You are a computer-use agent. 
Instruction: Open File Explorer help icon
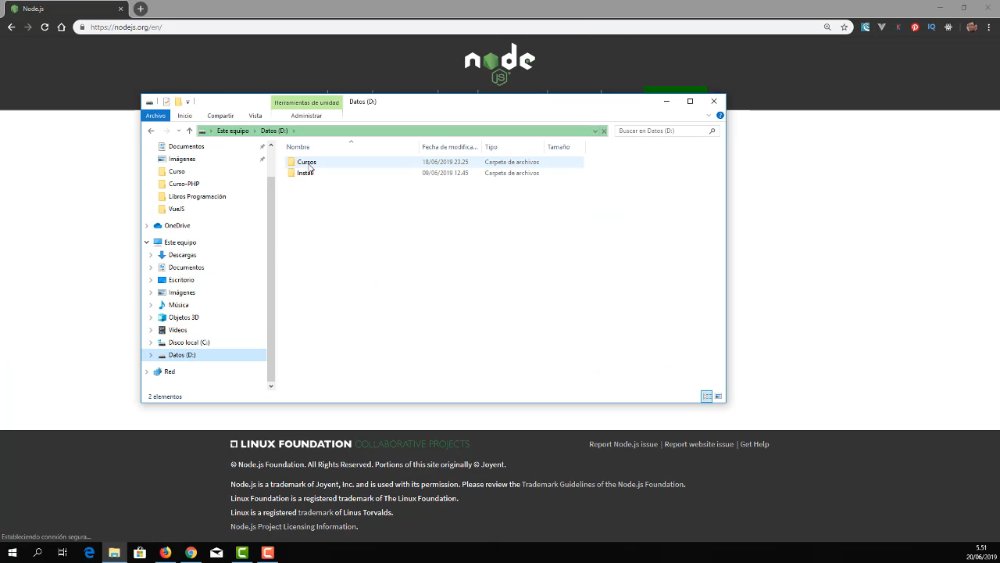tap(720, 115)
